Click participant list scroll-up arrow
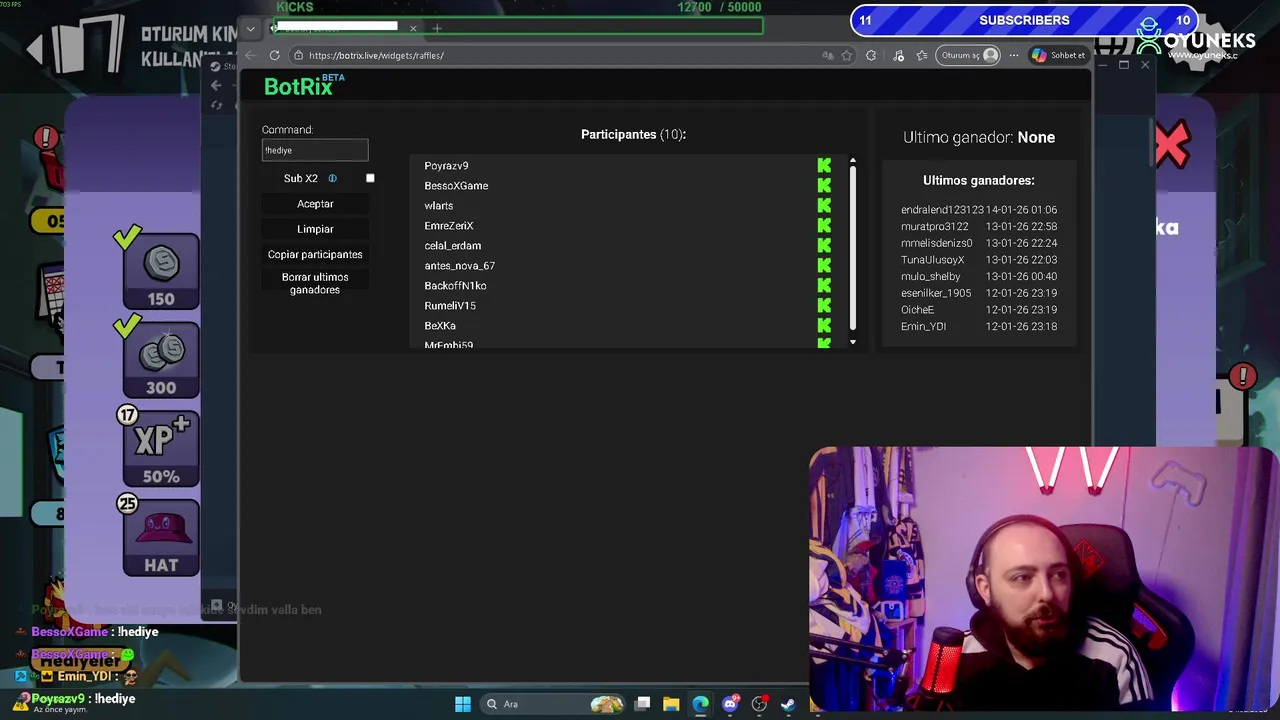The height and width of the screenshot is (720, 1280). [x=853, y=160]
